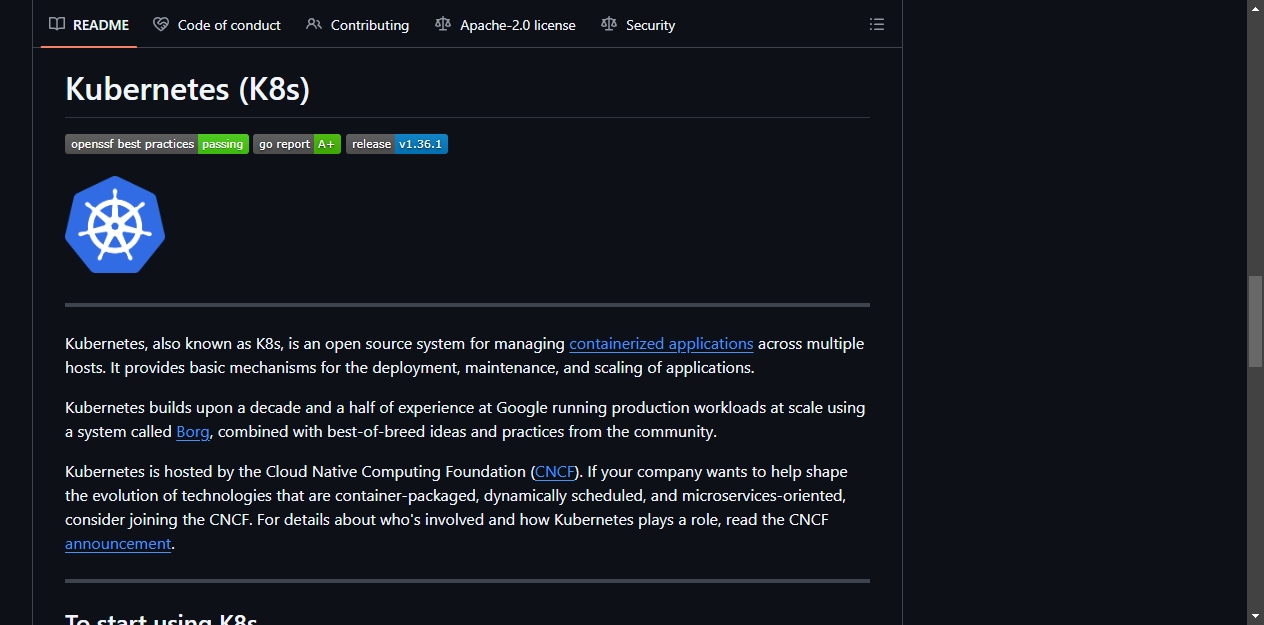Click the vertical scrollbar thumb
This screenshot has width=1264, height=625.
[1255, 321]
